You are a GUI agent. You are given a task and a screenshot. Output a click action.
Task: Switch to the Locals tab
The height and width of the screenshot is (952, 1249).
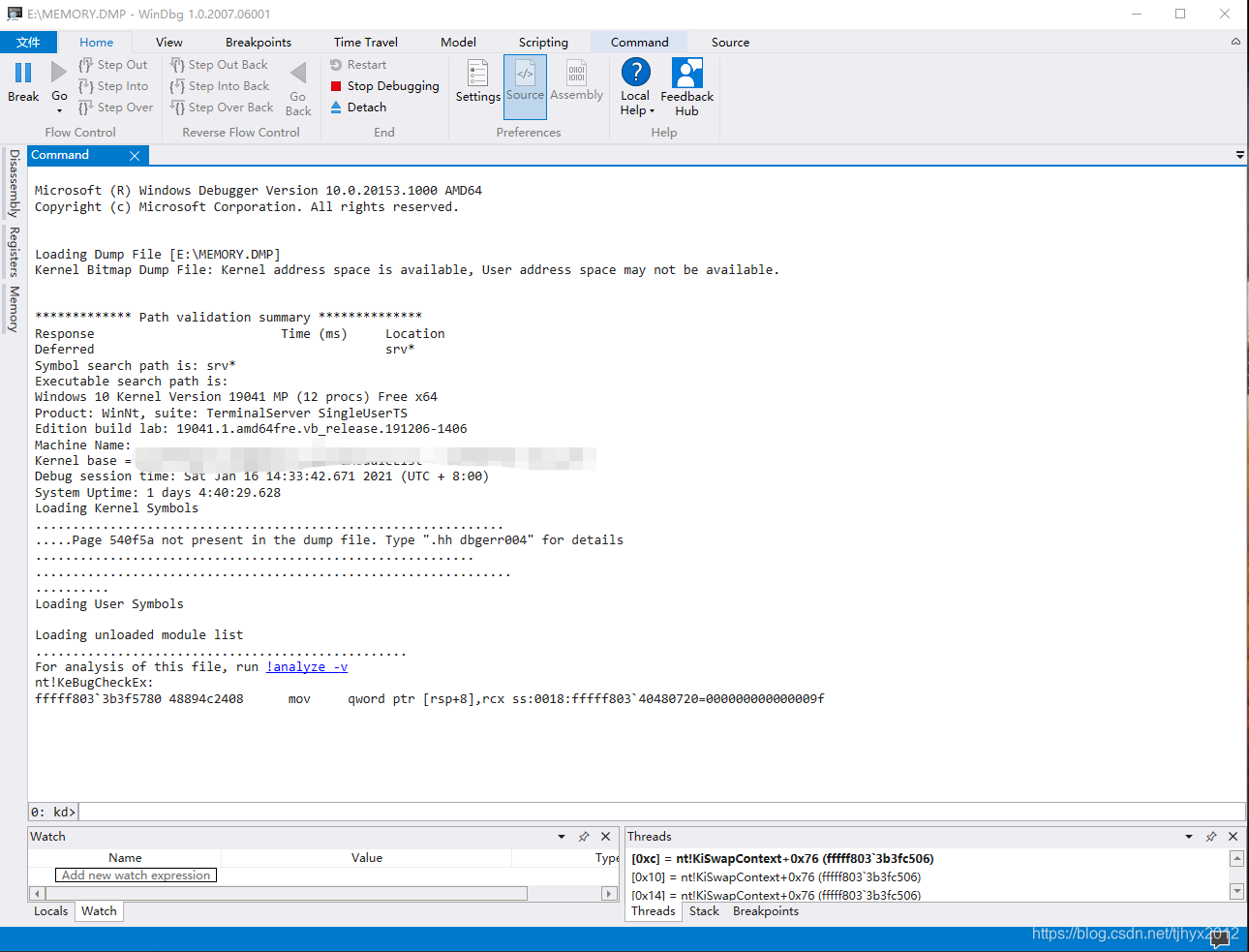click(x=51, y=911)
